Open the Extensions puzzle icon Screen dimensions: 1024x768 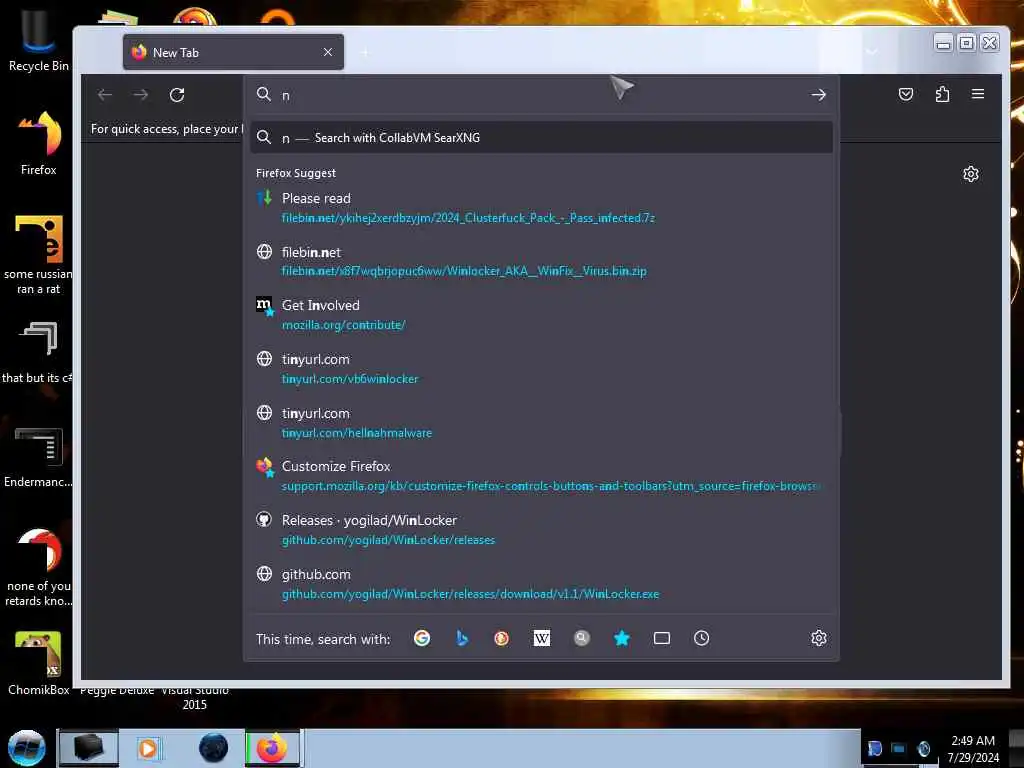(x=942, y=94)
